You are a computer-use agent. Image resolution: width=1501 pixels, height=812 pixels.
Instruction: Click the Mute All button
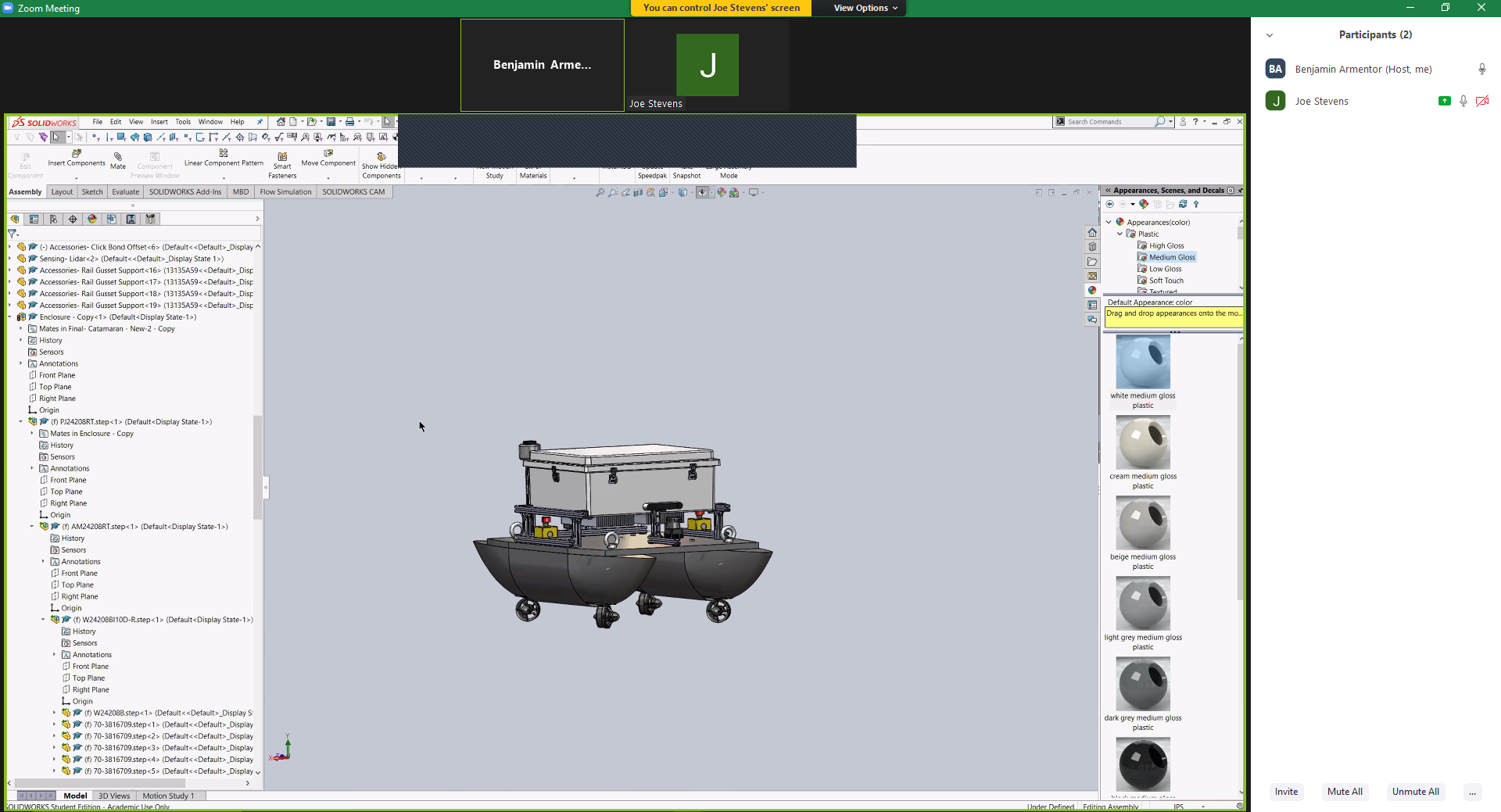tap(1345, 792)
